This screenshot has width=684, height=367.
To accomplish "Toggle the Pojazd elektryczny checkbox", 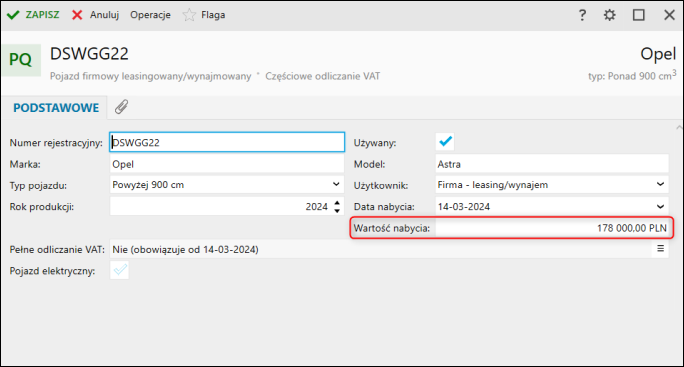I will pyautogui.click(x=120, y=270).
